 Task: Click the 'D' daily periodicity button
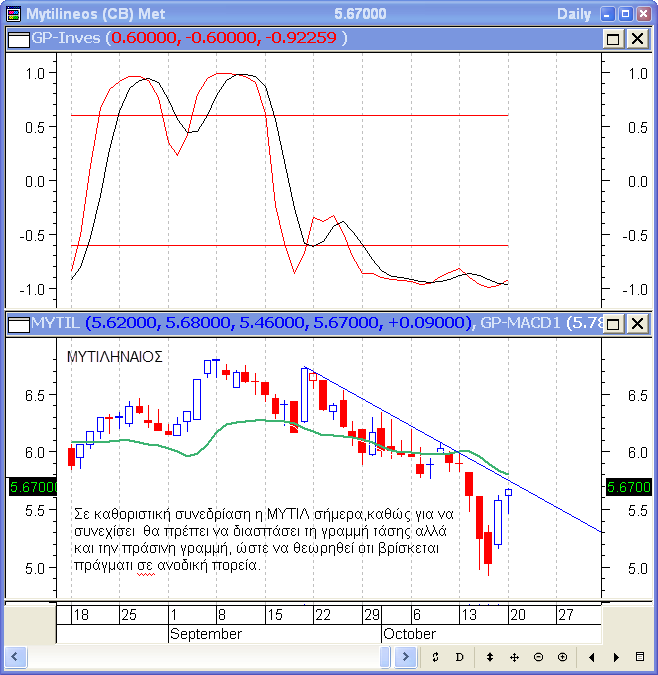460,657
